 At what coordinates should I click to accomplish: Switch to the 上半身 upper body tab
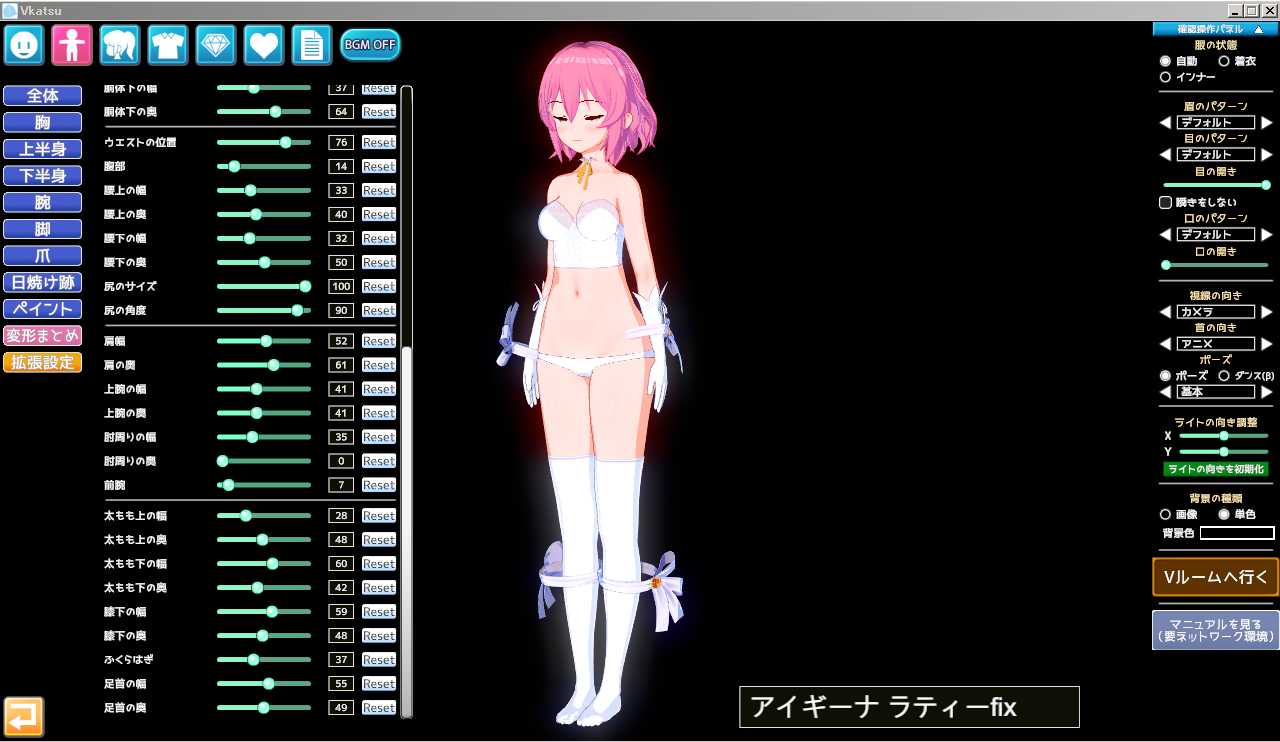click(x=42, y=149)
